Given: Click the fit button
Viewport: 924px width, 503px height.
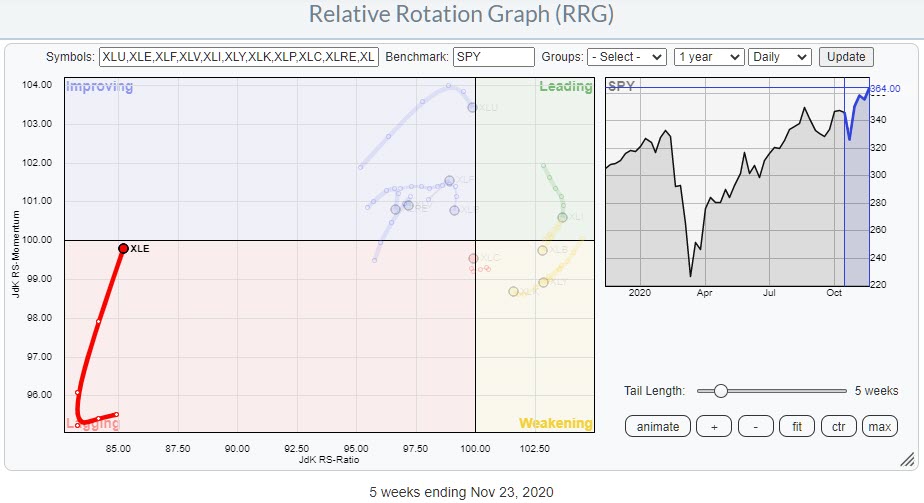Looking at the screenshot, I should pos(797,426).
